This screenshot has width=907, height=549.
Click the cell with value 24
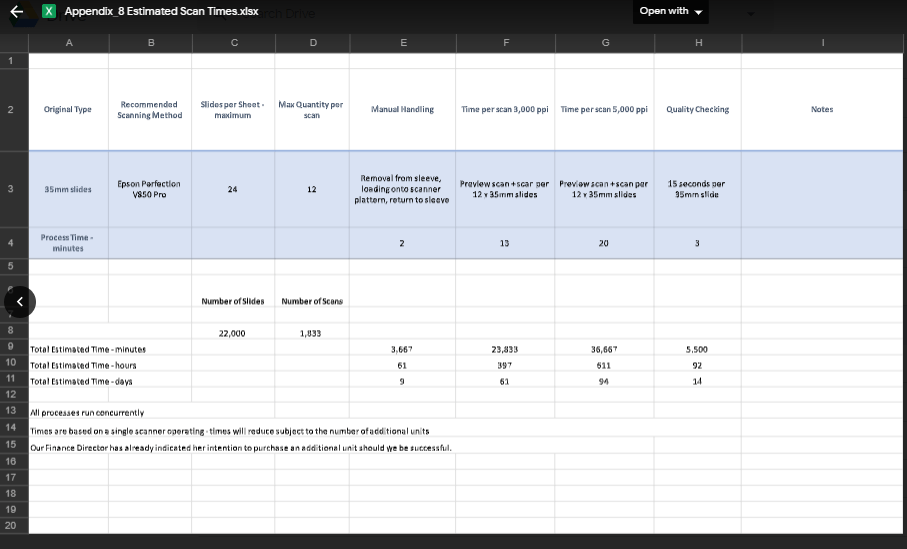coord(233,189)
